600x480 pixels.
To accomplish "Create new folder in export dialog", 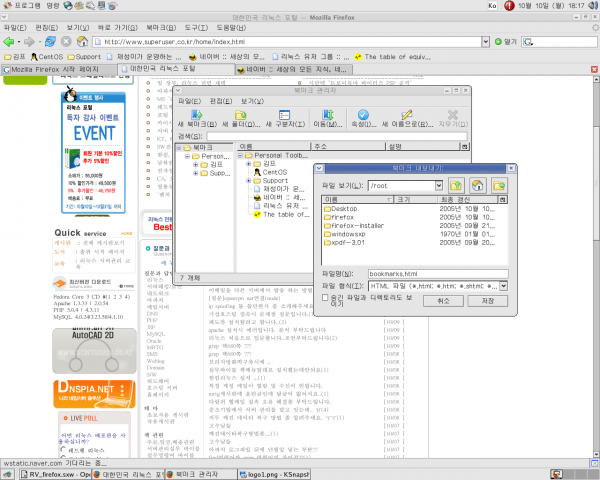I will tap(499, 186).
